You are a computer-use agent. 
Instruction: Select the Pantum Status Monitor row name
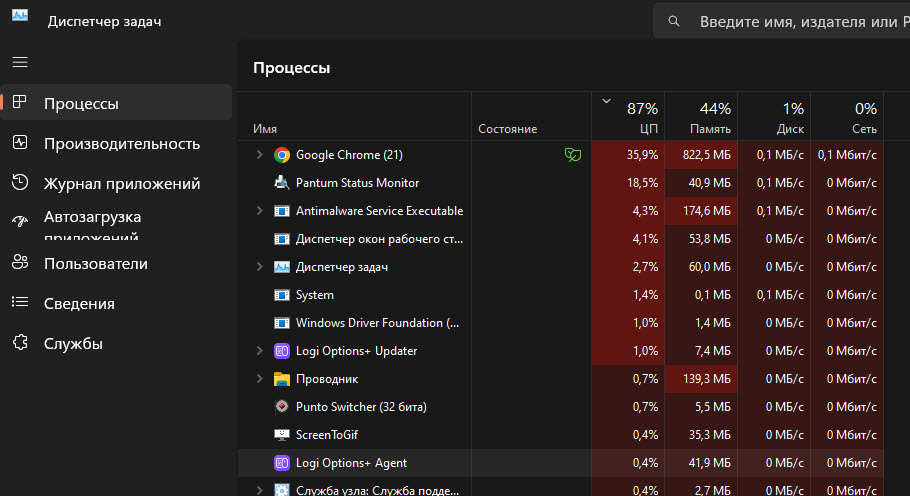click(x=358, y=183)
